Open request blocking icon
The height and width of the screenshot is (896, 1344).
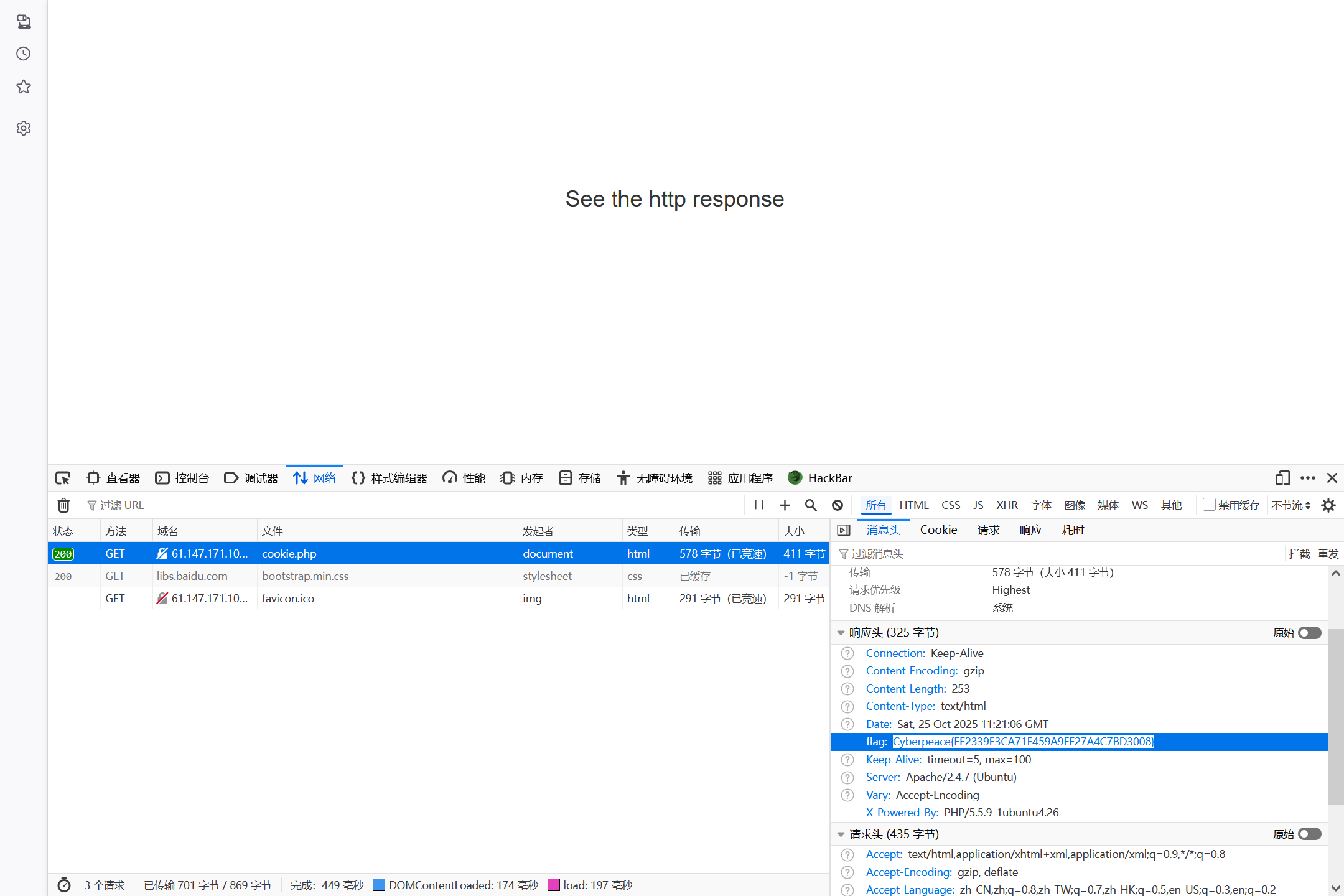click(x=838, y=505)
